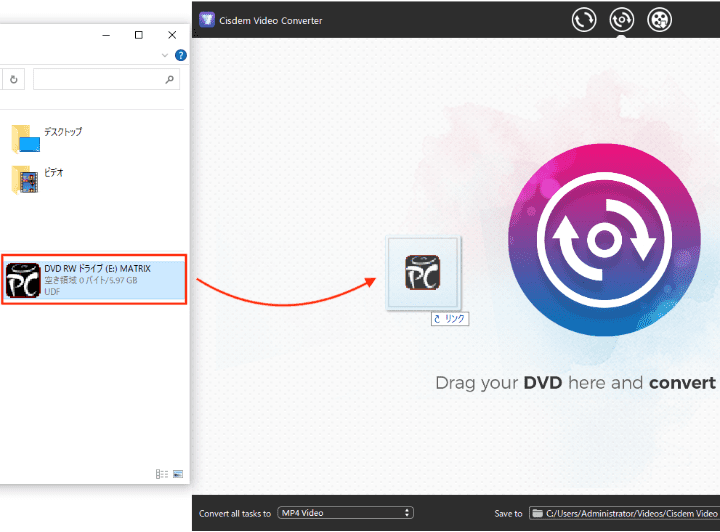Image resolution: width=720 pixels, height=532 pixels.
Task: Switch Explorer to details view
Action: 161,474
